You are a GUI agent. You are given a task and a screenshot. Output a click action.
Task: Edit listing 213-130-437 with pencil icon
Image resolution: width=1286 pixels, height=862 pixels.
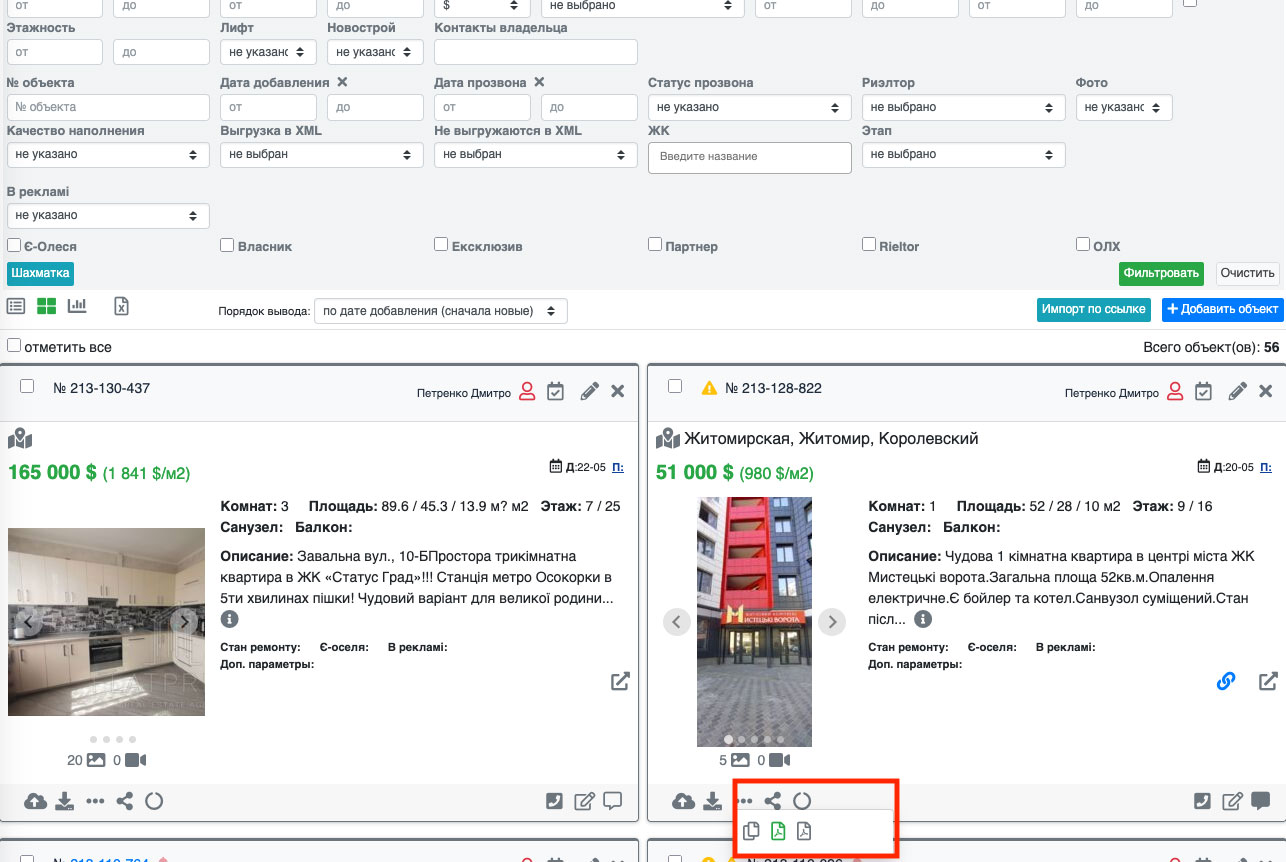(x=589, y=391)
